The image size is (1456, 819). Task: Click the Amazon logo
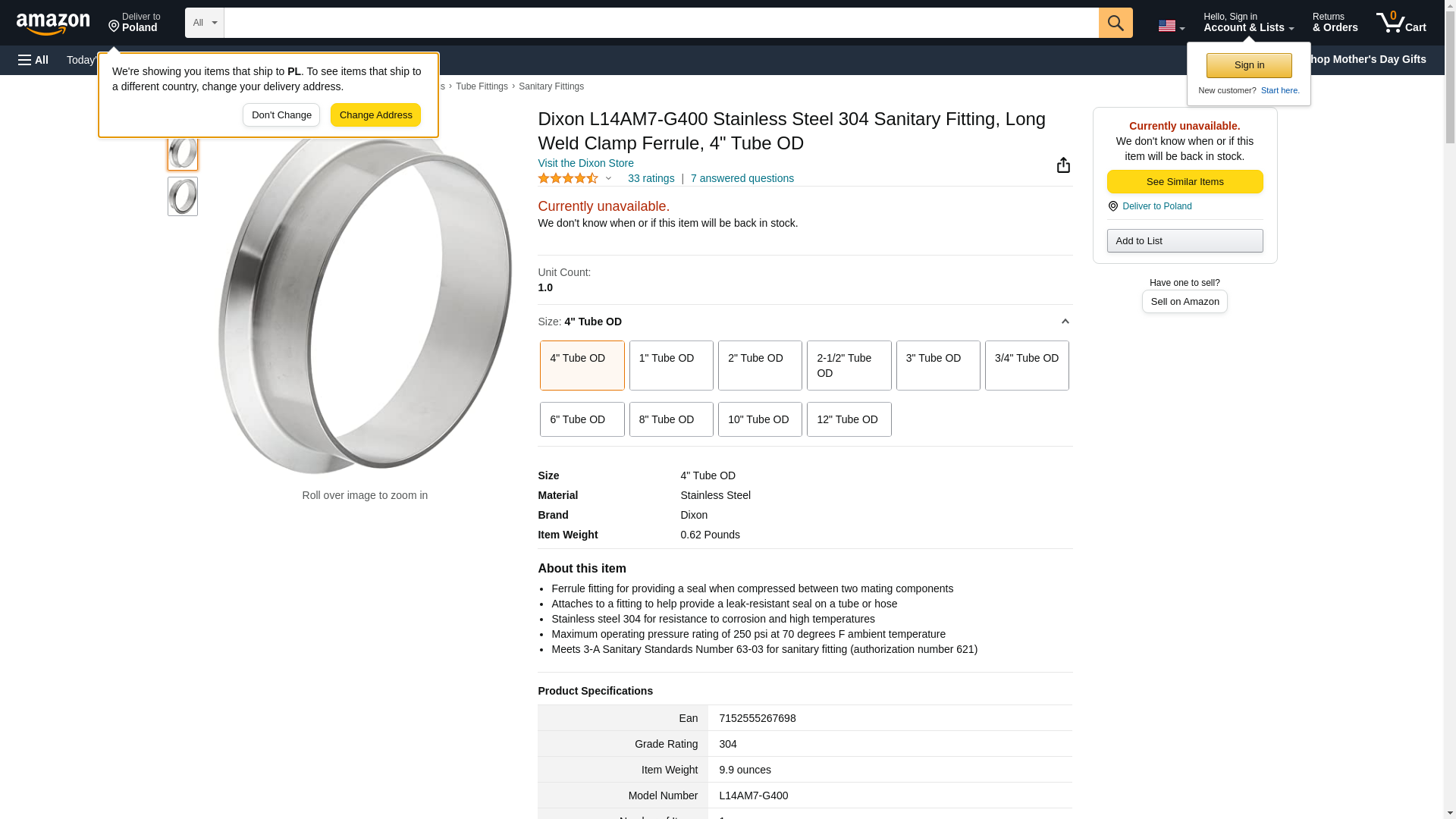53,24
